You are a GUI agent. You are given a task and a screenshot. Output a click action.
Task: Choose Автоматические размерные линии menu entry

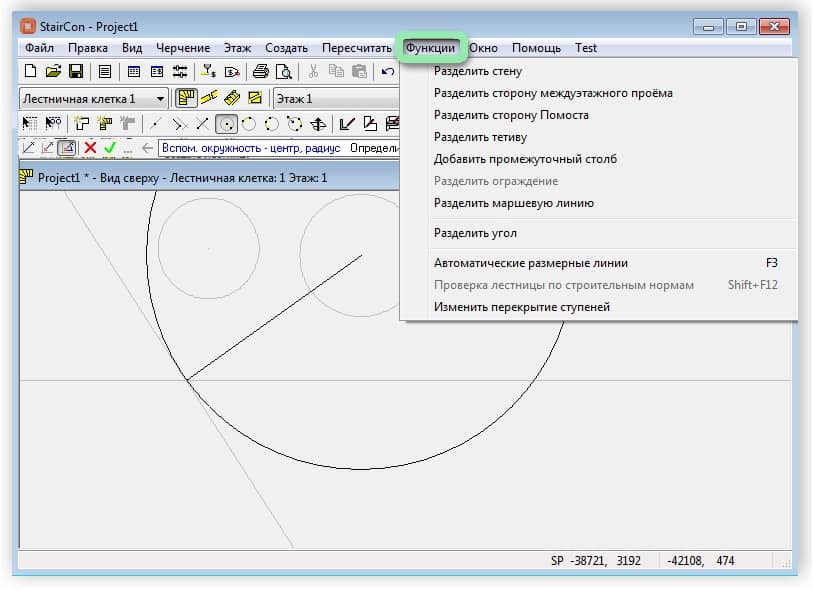click(x=530, y=263)
